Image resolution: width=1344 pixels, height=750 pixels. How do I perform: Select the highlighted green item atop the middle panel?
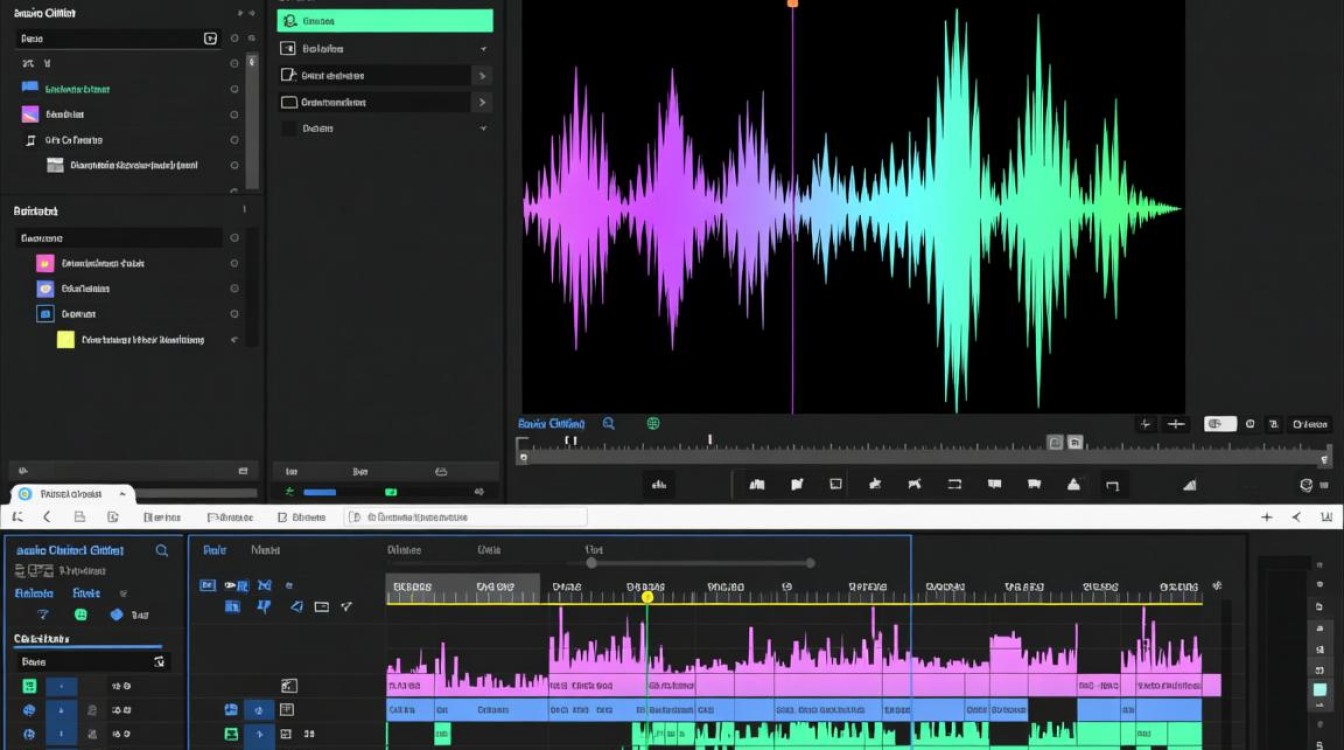point(385,21)
